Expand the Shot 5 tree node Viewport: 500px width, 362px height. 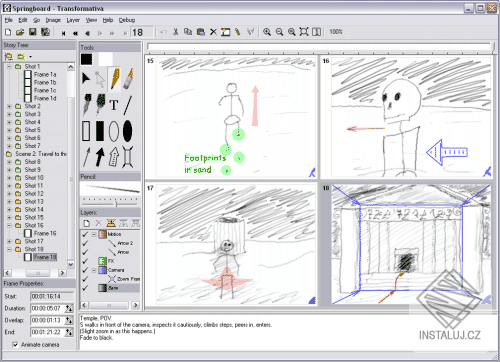coord(9,130)
